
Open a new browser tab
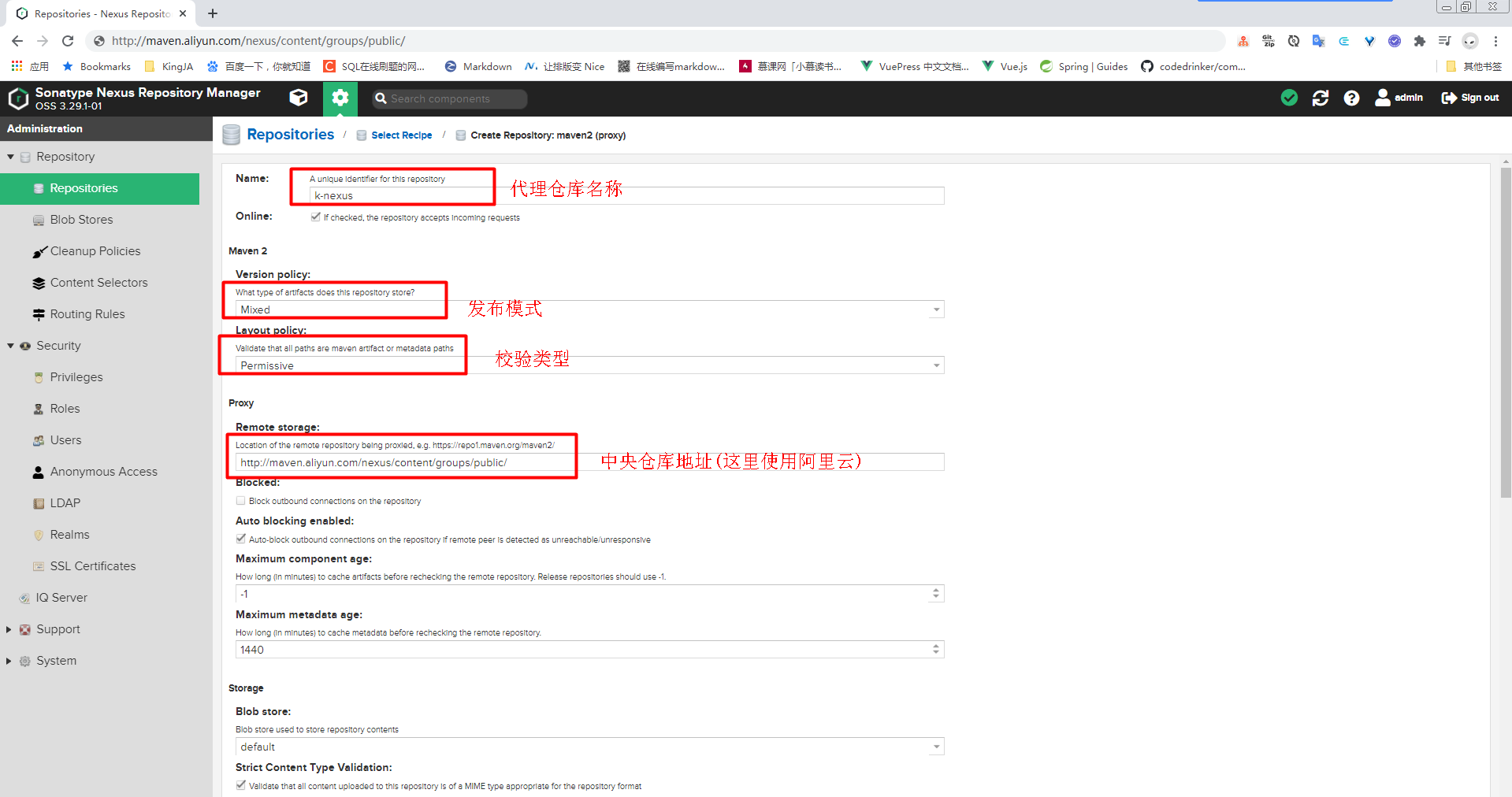point(213,13)
